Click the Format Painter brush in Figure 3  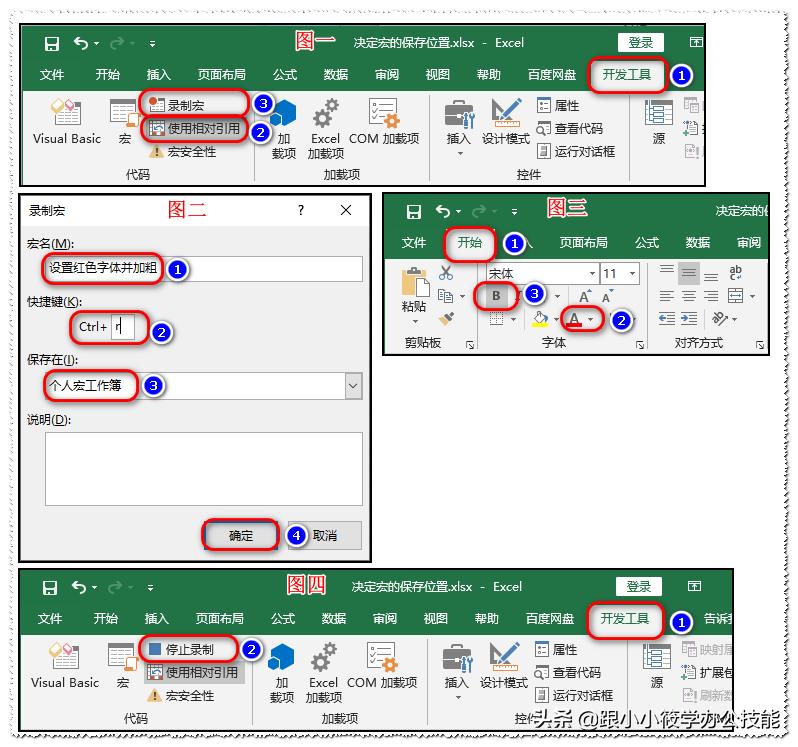click(x=446, y=319)
